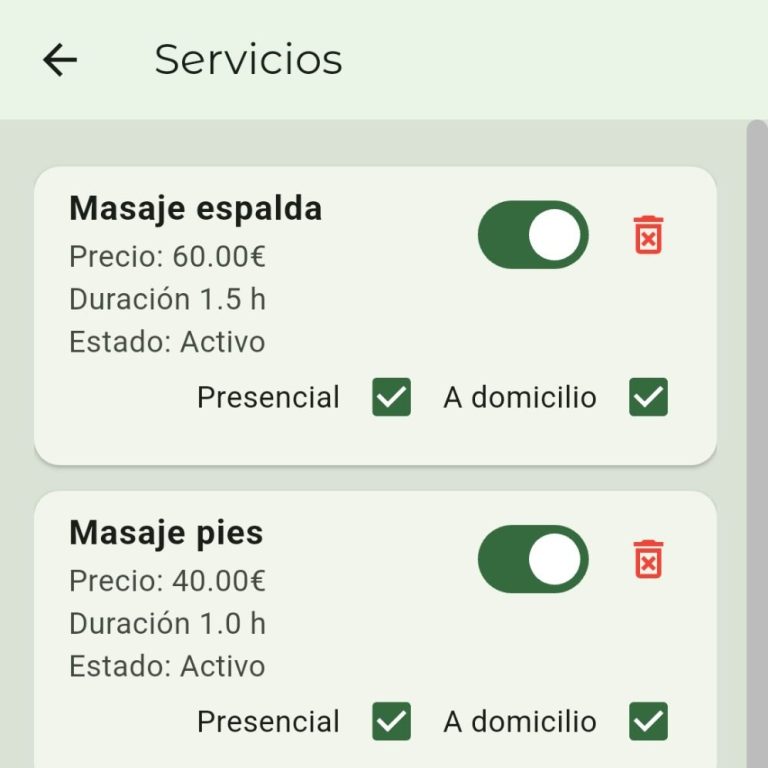Delete the Masaje pies service

648,559
